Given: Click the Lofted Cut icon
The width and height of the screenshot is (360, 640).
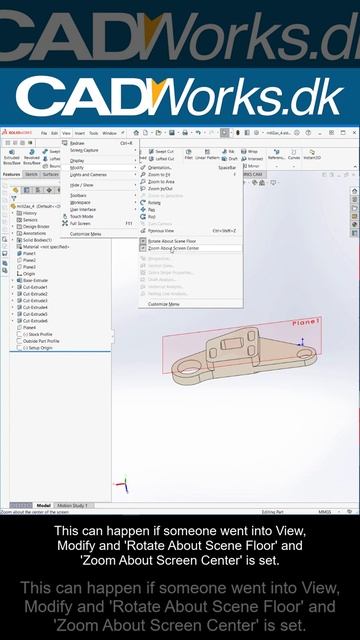Looking at the screenshot, I should pos(152,159).
